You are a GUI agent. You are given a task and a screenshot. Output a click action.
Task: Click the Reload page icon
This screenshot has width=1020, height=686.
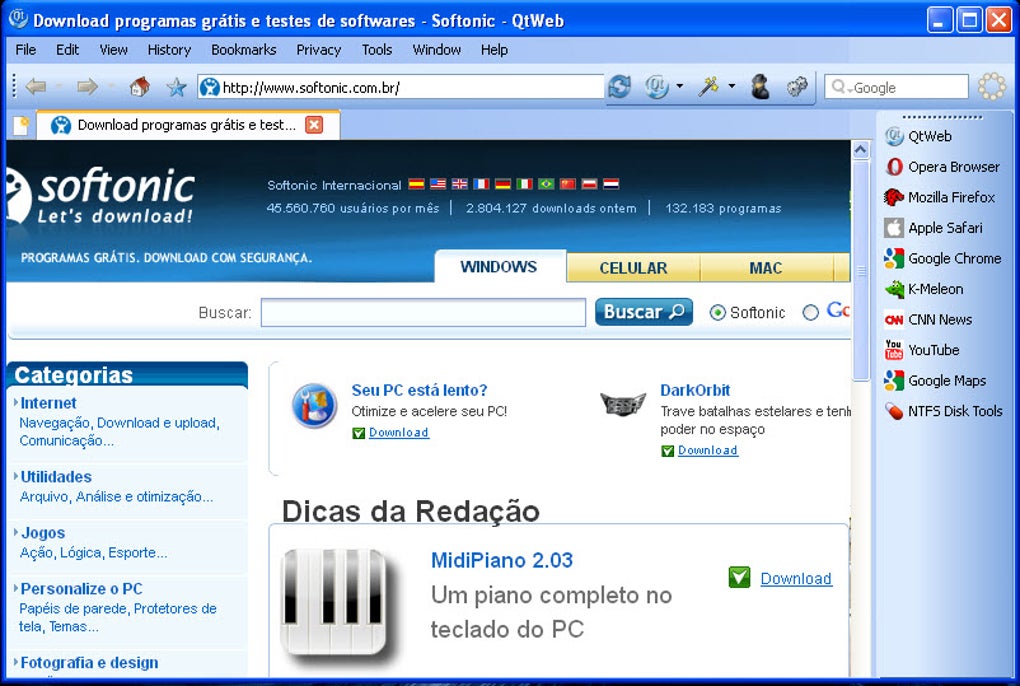tap(620, 86)
